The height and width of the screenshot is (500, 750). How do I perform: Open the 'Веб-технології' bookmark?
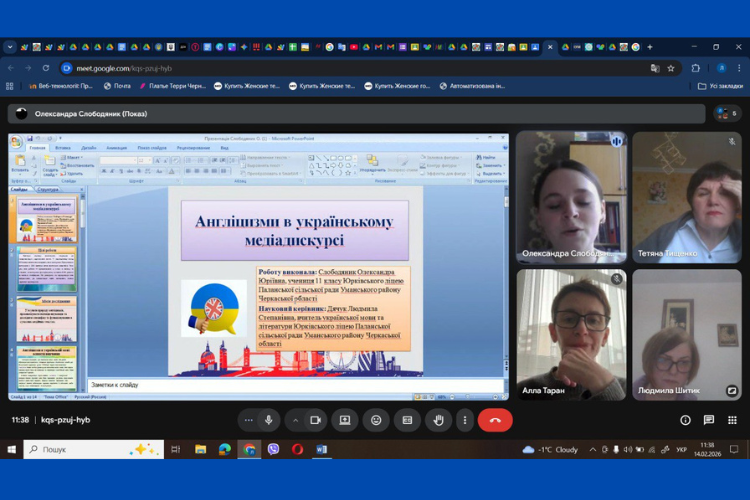pos(58,86)
